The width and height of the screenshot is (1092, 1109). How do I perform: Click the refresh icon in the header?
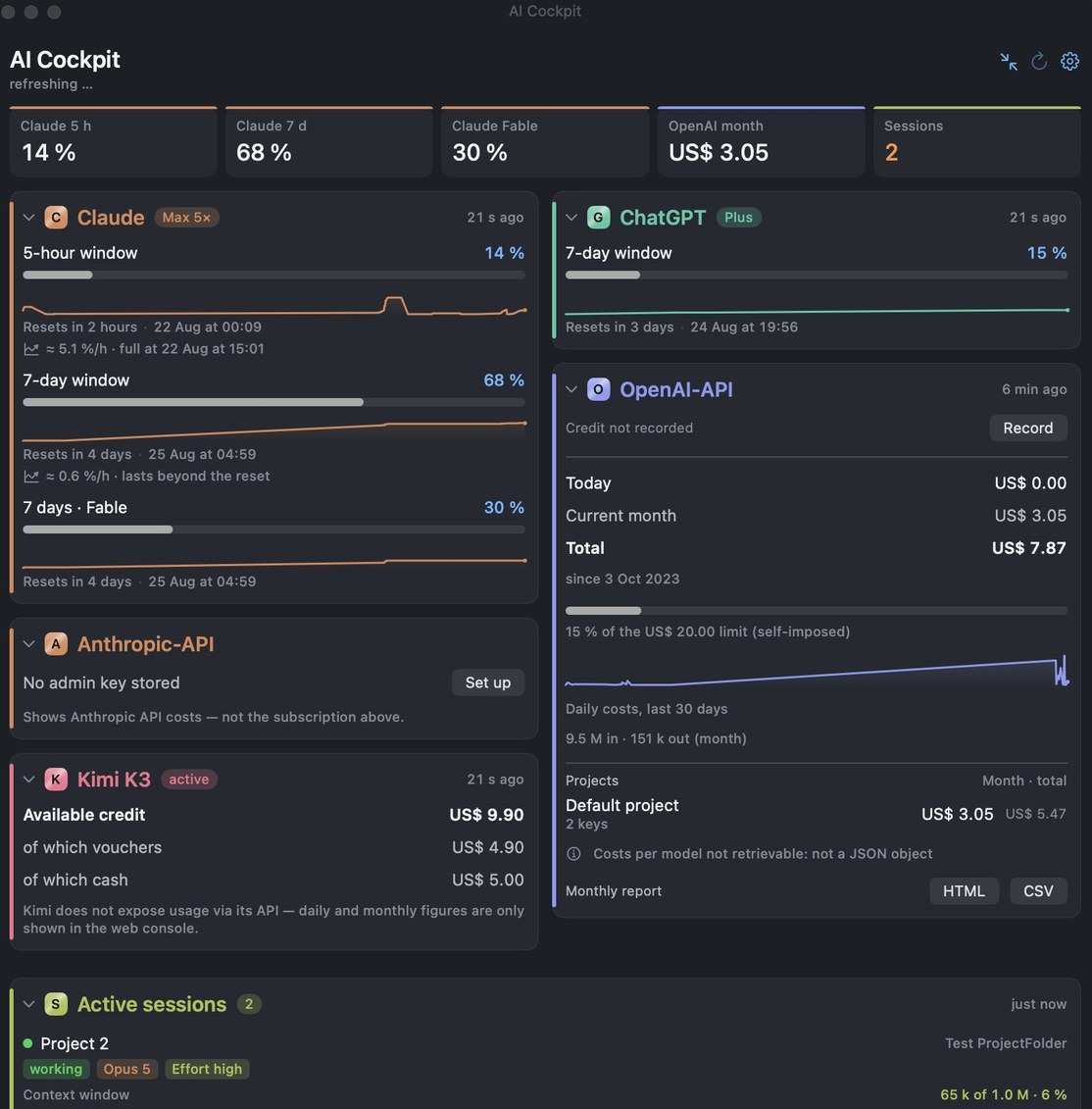[x=1039, y=62]
